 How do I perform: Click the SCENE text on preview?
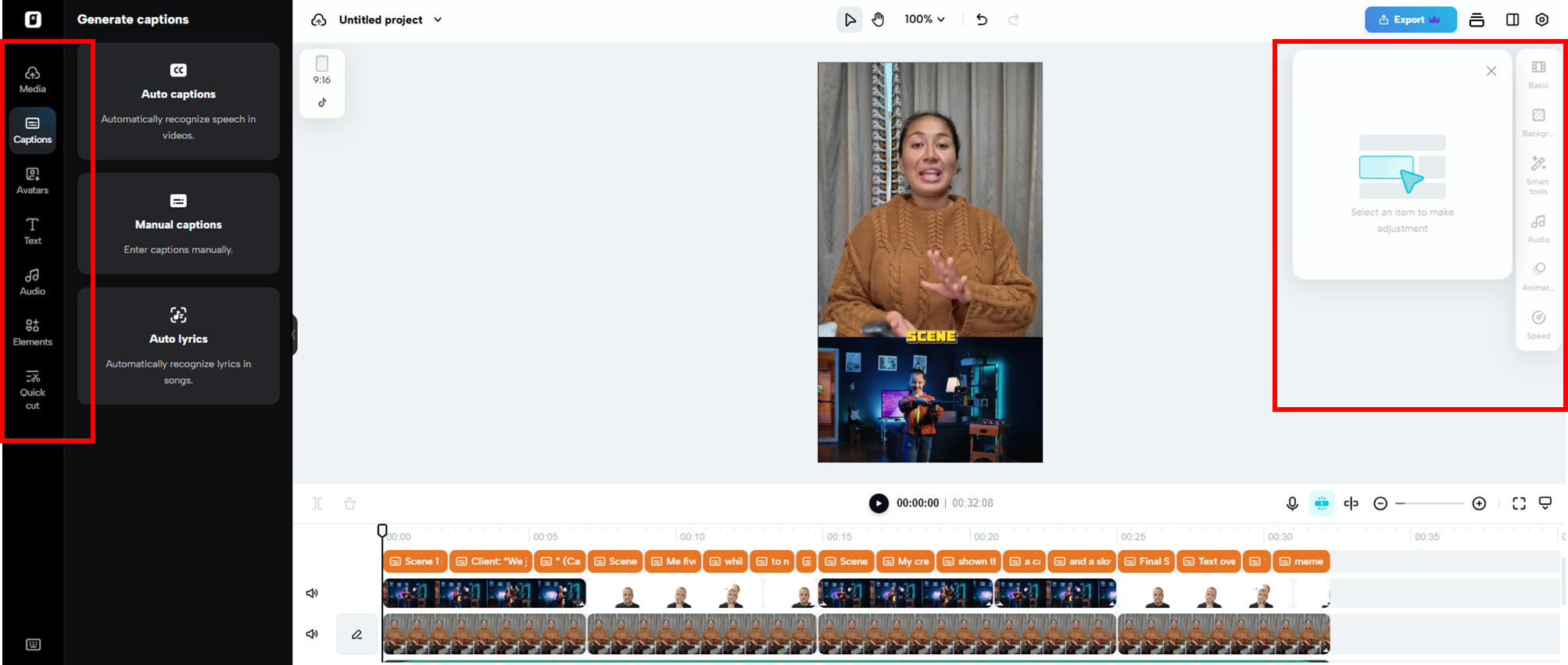tap(931, 336)
